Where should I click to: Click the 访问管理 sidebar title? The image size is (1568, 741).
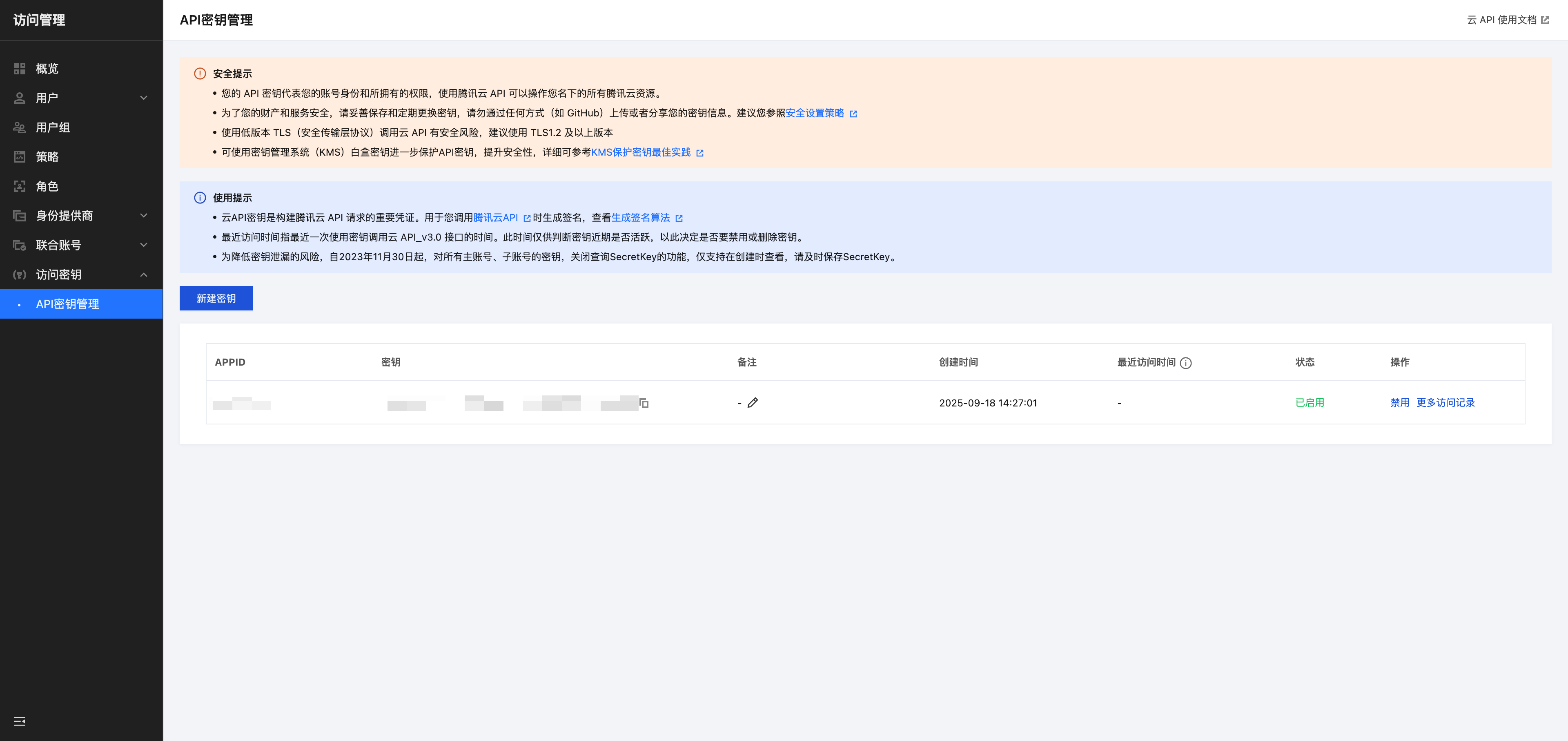tap(40, 20)
